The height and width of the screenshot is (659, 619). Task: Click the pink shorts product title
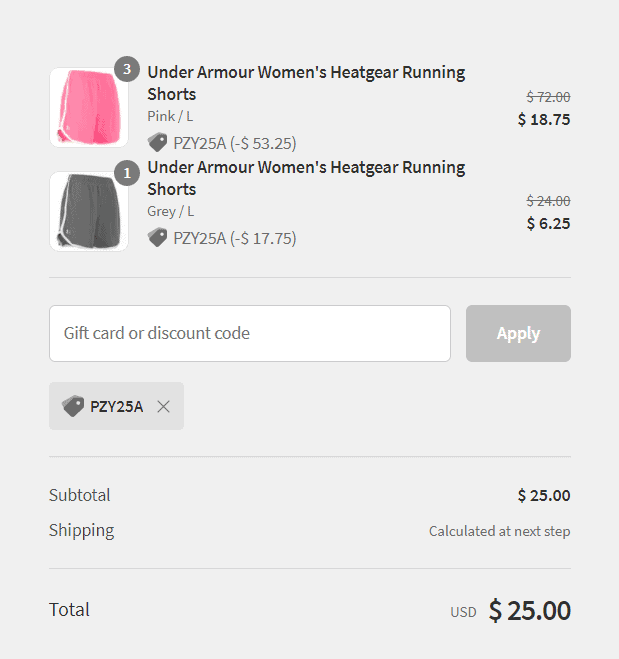[306, 83]
